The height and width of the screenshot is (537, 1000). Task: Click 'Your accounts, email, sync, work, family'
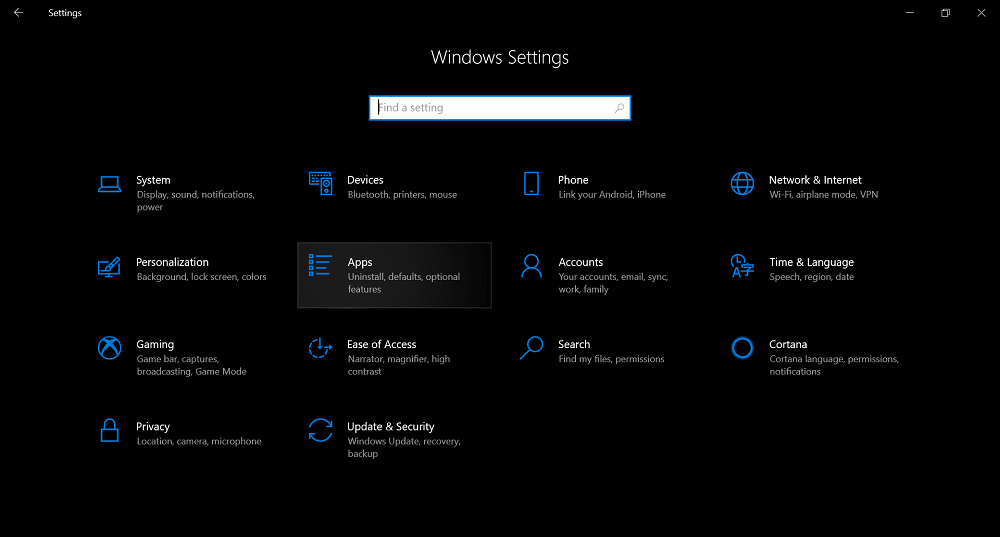pyautogui.click(x=614, y=283)
